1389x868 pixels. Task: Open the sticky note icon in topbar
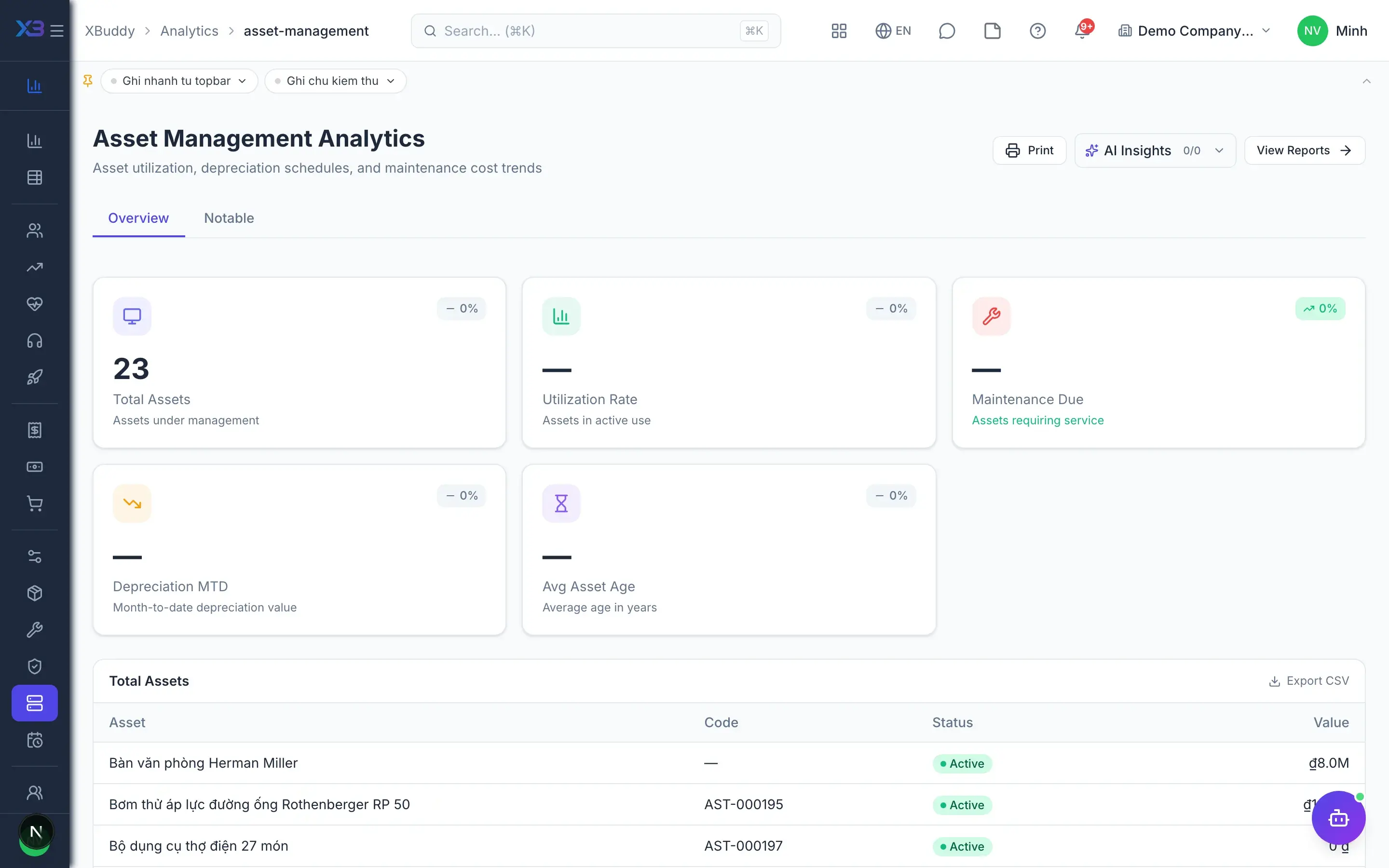(x=993, y=31)
